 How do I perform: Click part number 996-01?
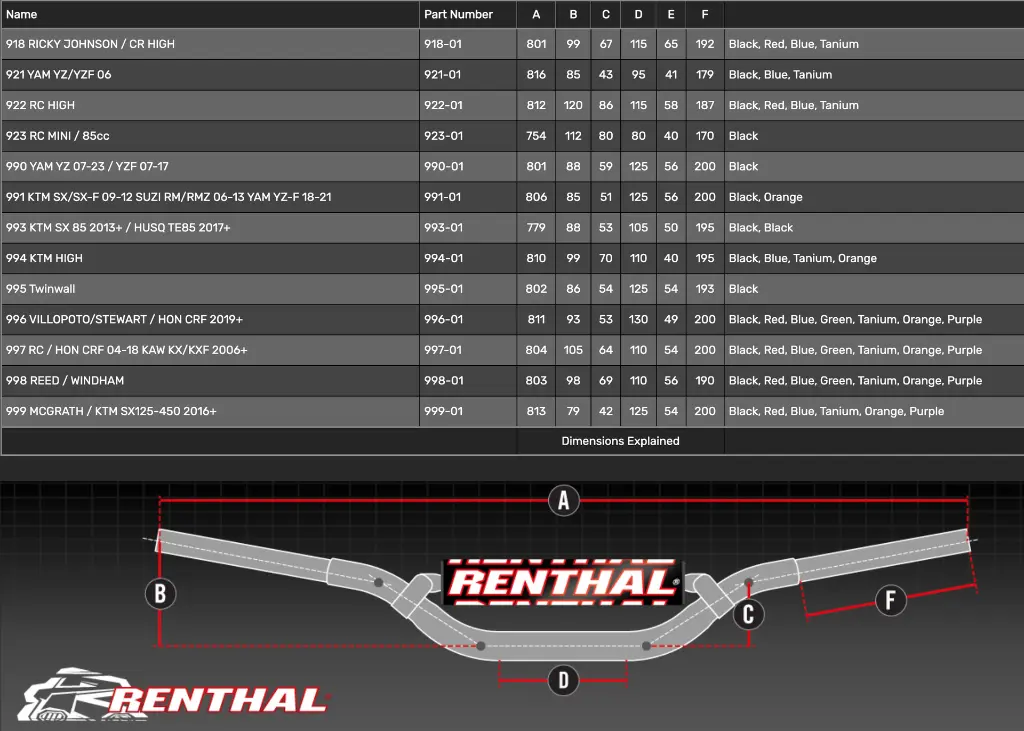[x=443, y=319]
